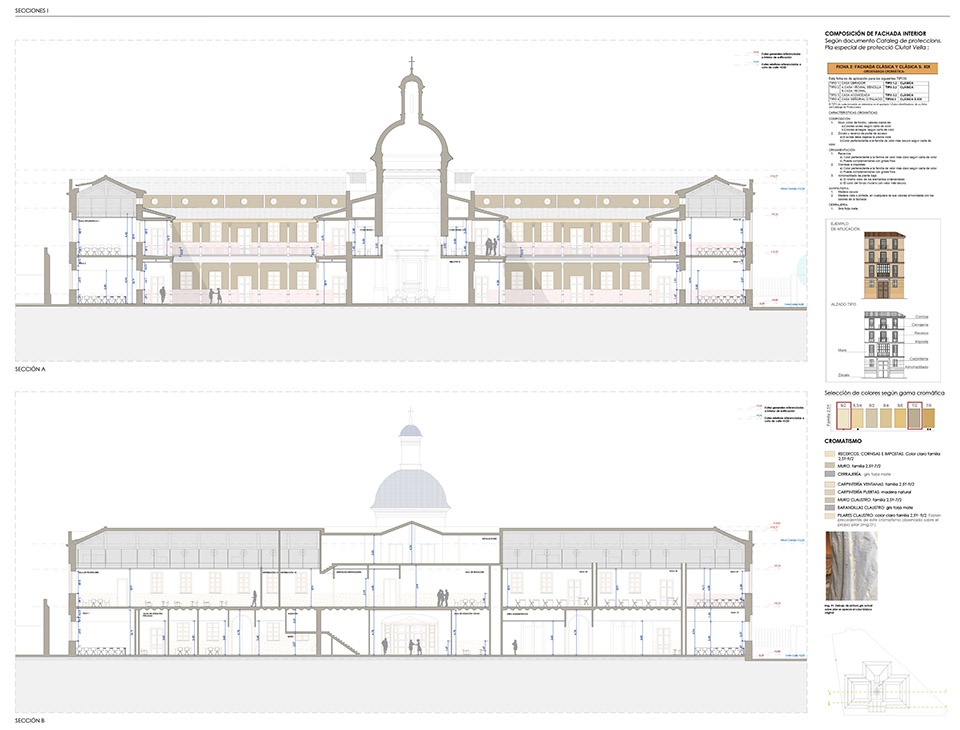Pick the Recercos, Cornisas e Impostas legend swatch

tap(828, 454)
